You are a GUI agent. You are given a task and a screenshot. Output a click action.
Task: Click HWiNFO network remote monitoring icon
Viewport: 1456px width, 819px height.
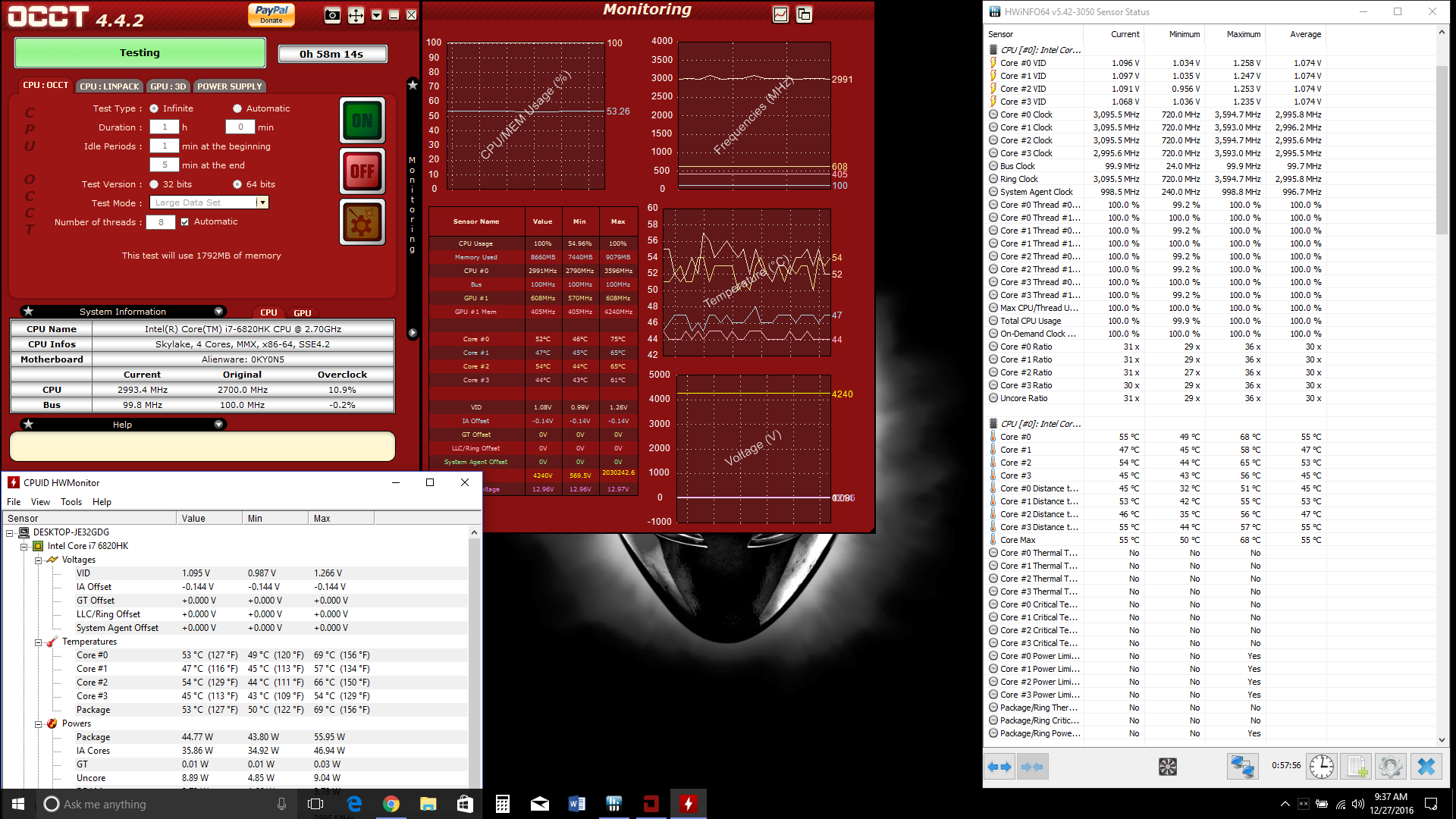pos(1242,767)
